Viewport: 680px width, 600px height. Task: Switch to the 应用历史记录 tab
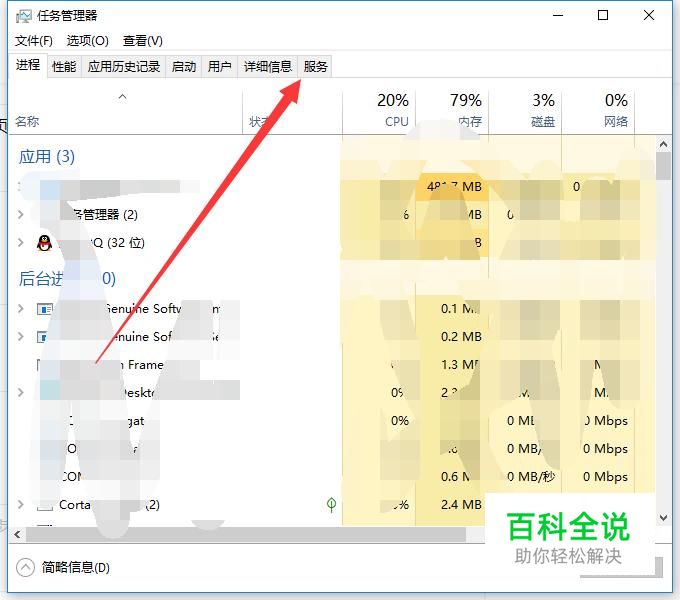click(124, 67)
